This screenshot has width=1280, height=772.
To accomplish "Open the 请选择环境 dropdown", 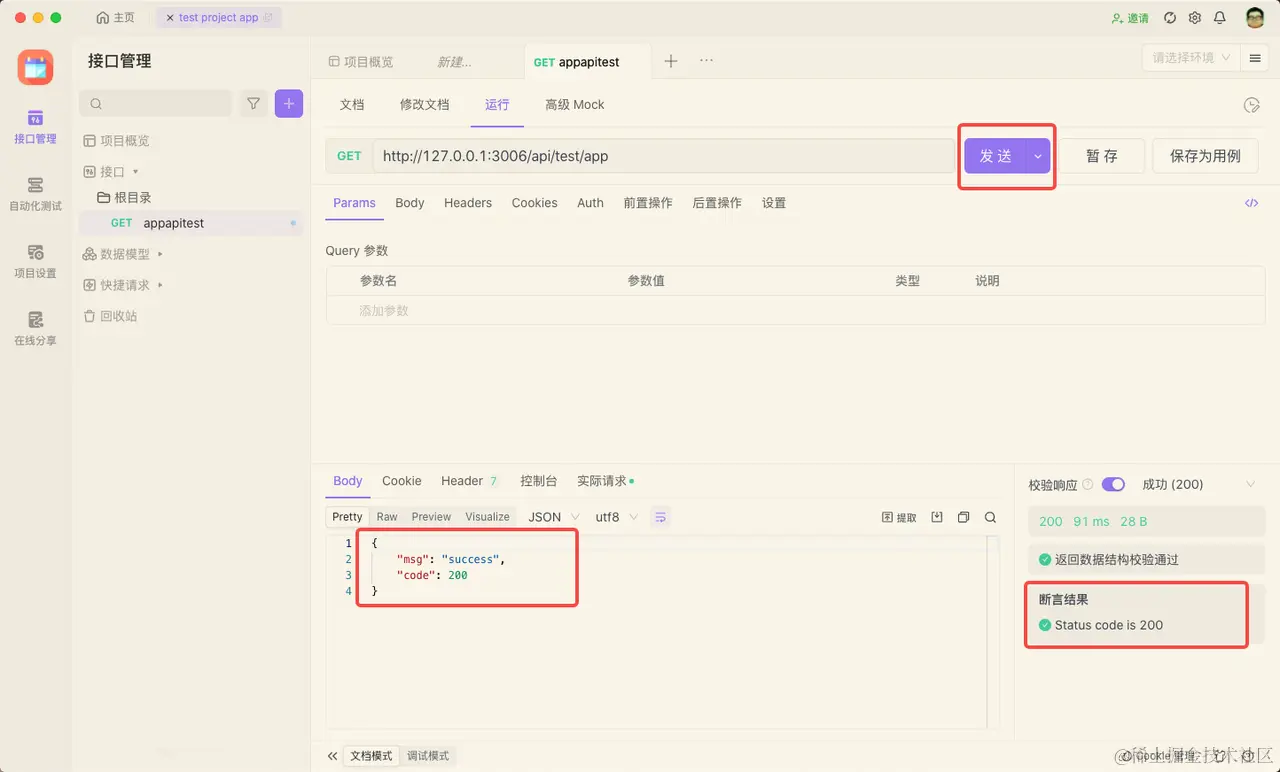I will [1191, 58].
